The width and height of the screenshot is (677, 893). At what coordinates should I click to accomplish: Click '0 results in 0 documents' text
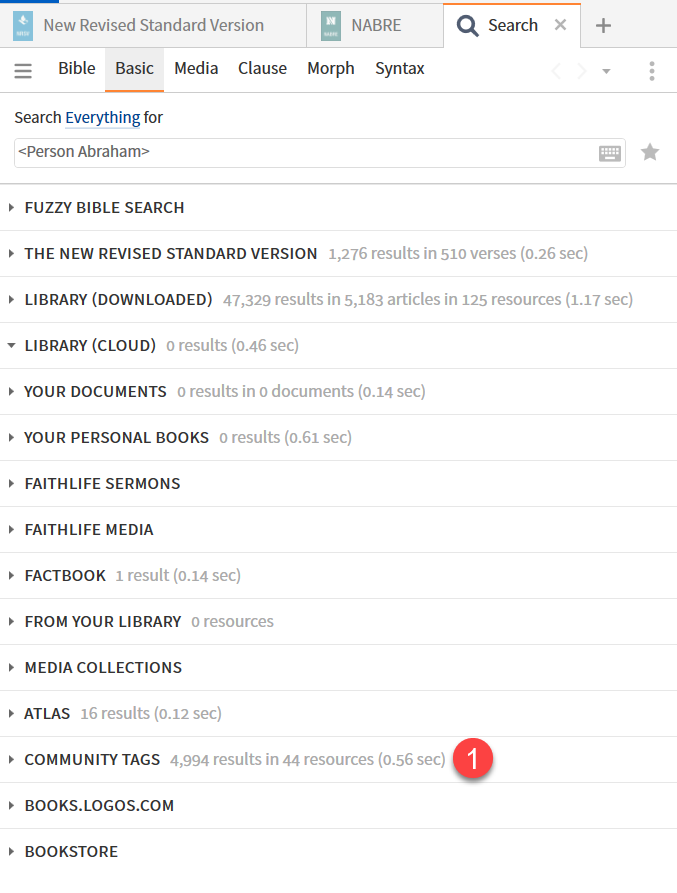(x=265, y=392)
